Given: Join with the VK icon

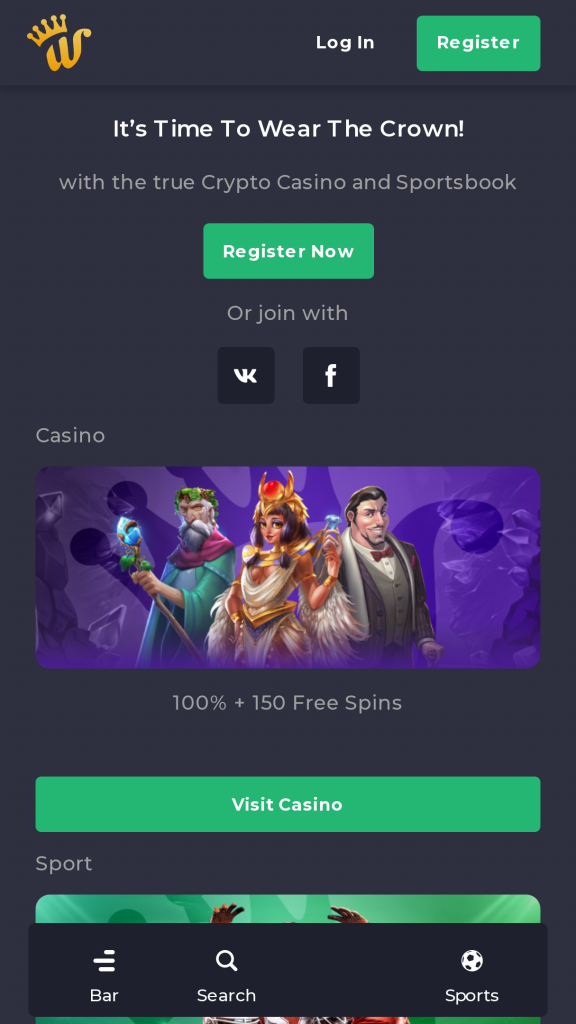Looking at the screenshot, I should (x=246, y=376).
